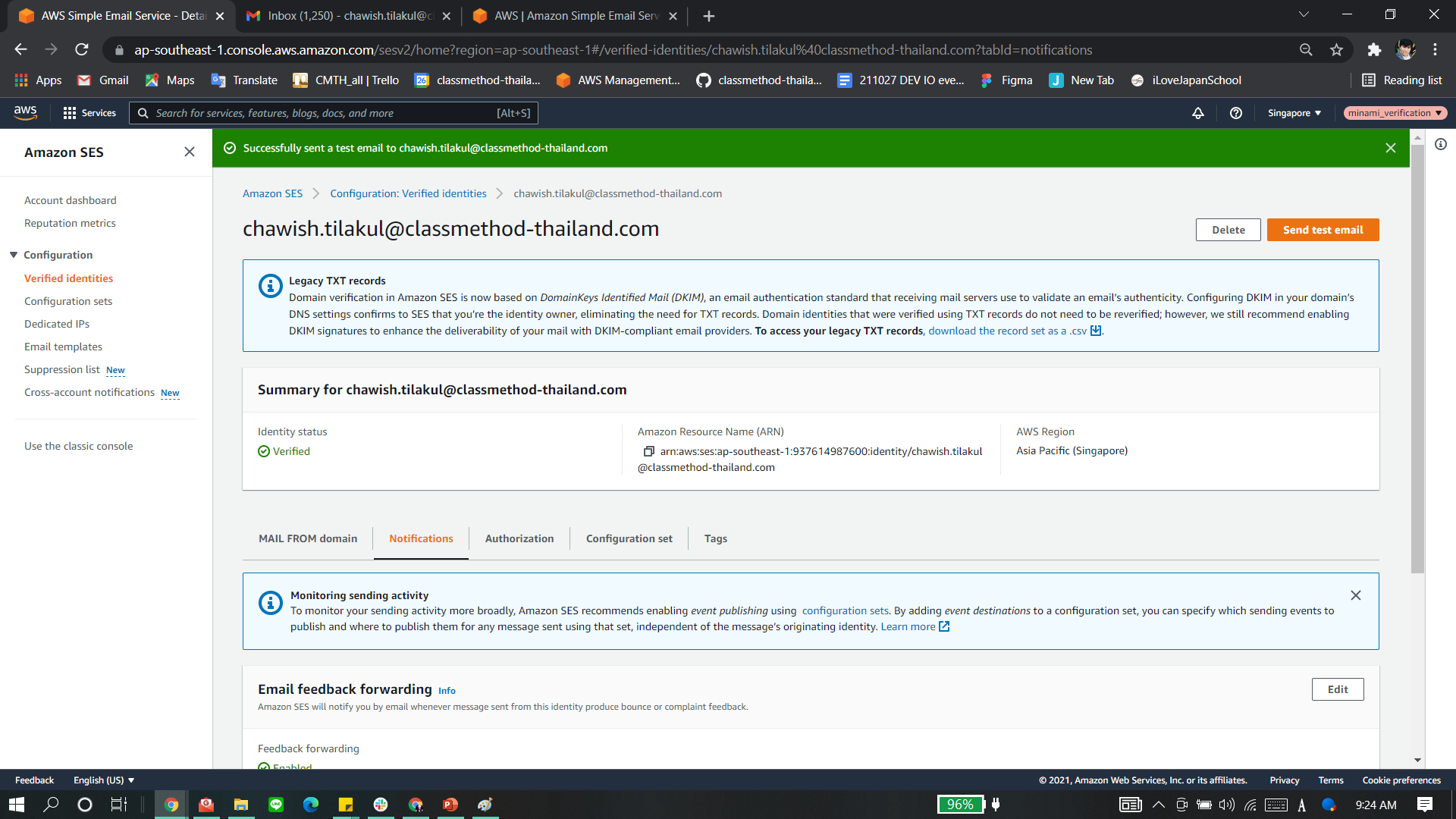Open the help question mark menu

coord(1235,113)
